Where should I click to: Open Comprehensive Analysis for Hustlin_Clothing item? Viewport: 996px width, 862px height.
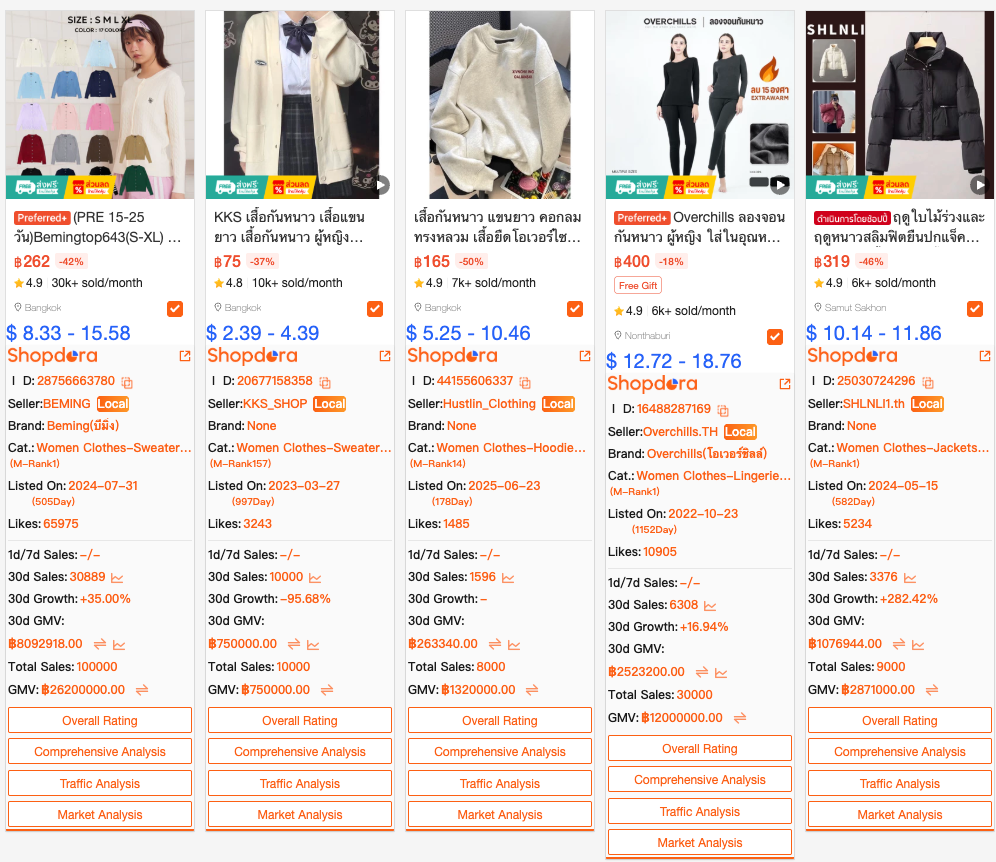pyautogui.click(x=499, y=751)
